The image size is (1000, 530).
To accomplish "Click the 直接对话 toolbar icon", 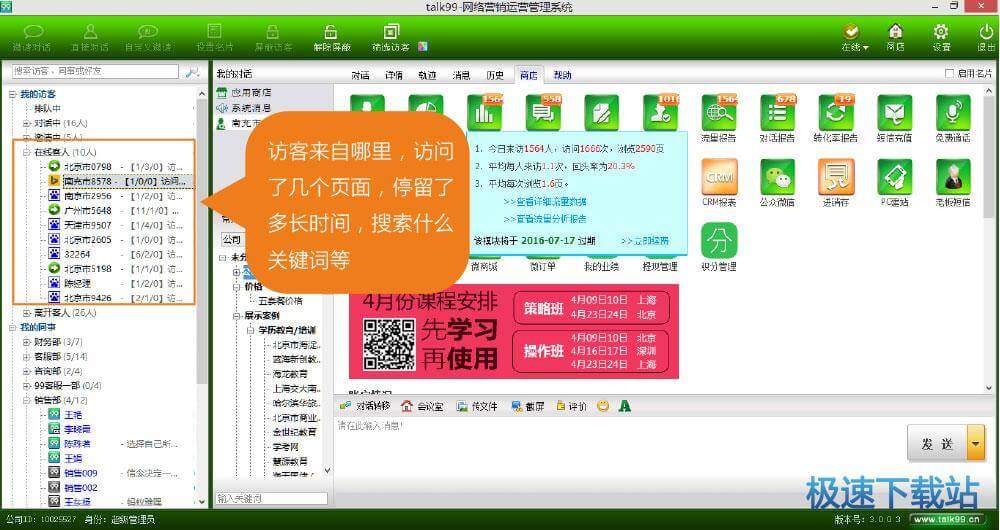I will pos(90,32).
